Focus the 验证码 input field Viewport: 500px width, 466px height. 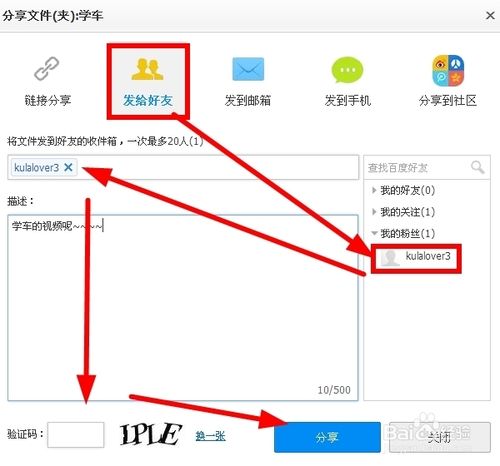click(x=76, y=435)
